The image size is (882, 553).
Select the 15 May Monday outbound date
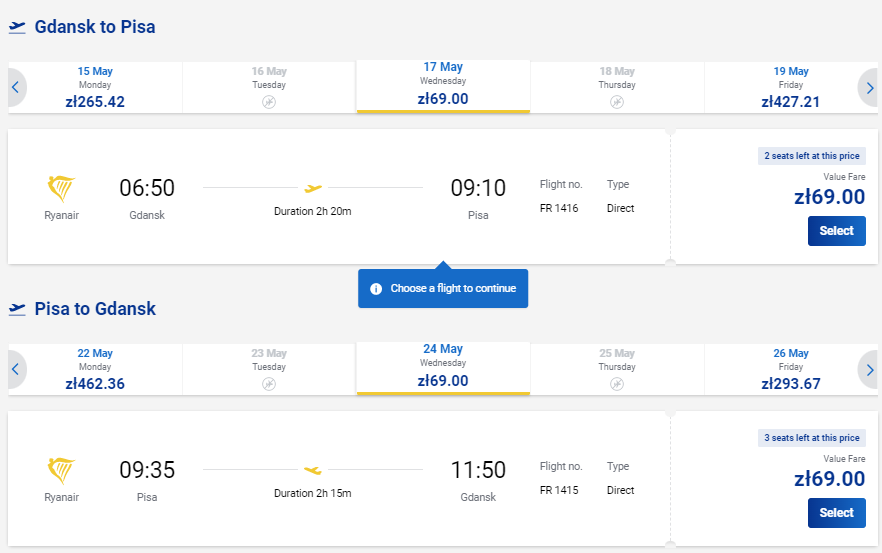pos(95,88)
